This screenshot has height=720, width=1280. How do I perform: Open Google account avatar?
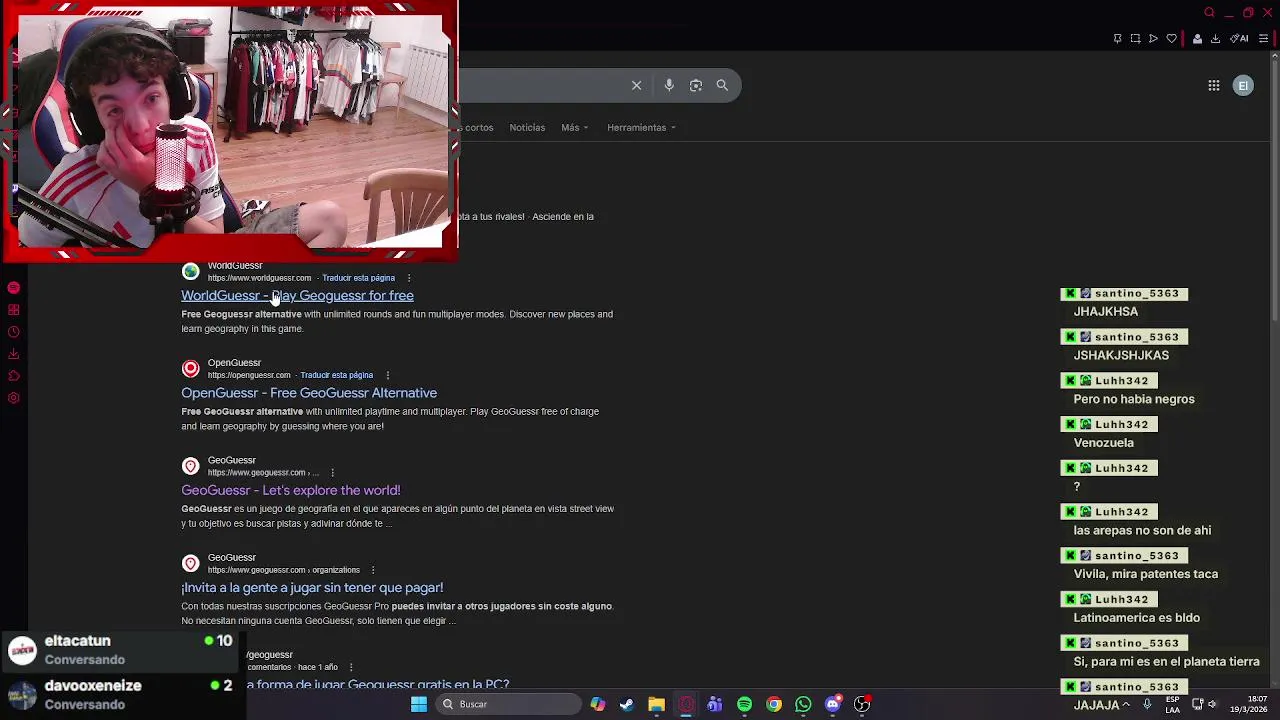1243,86
